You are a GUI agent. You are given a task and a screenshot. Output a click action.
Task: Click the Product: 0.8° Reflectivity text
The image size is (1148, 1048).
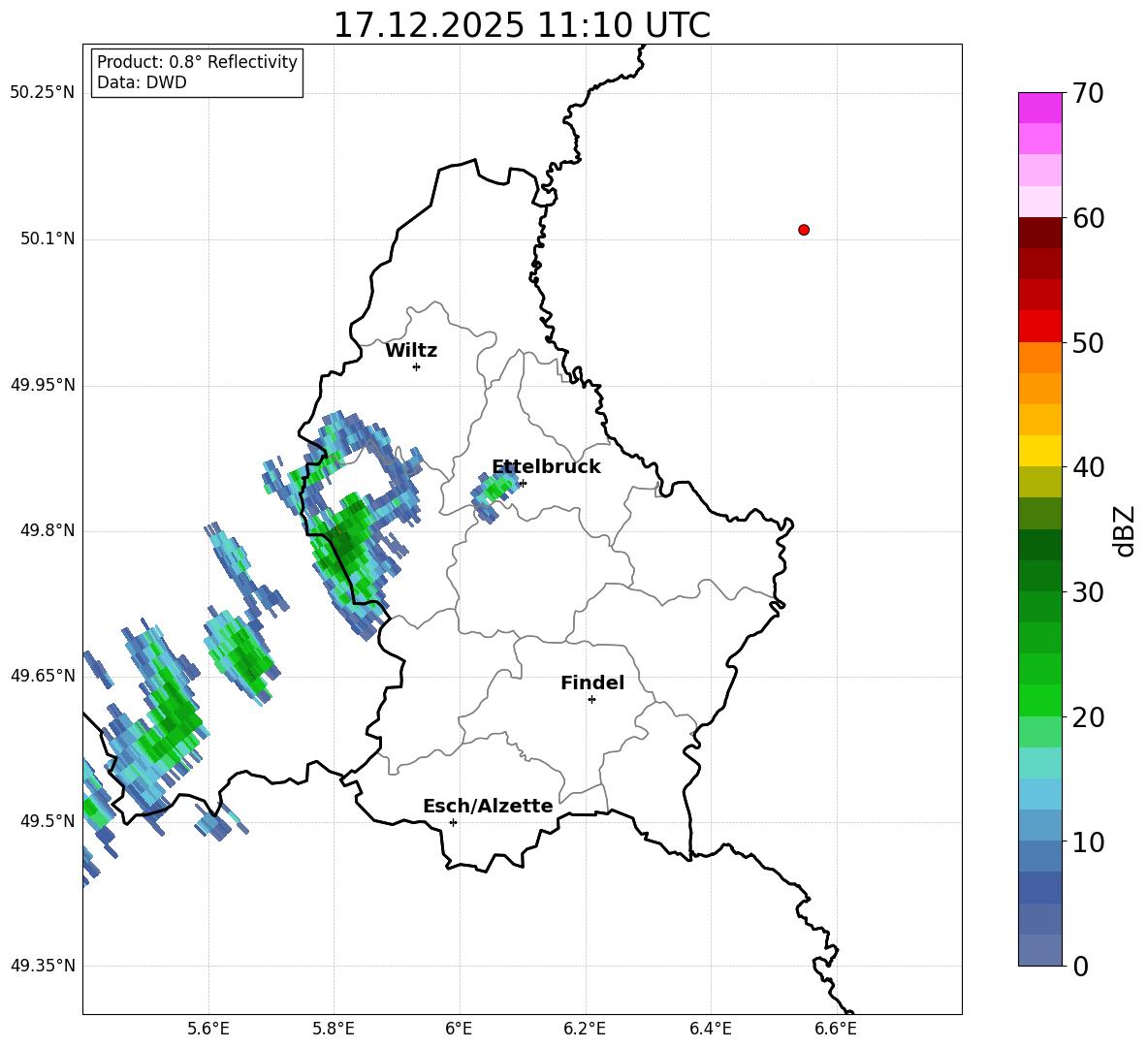[197, 62]
